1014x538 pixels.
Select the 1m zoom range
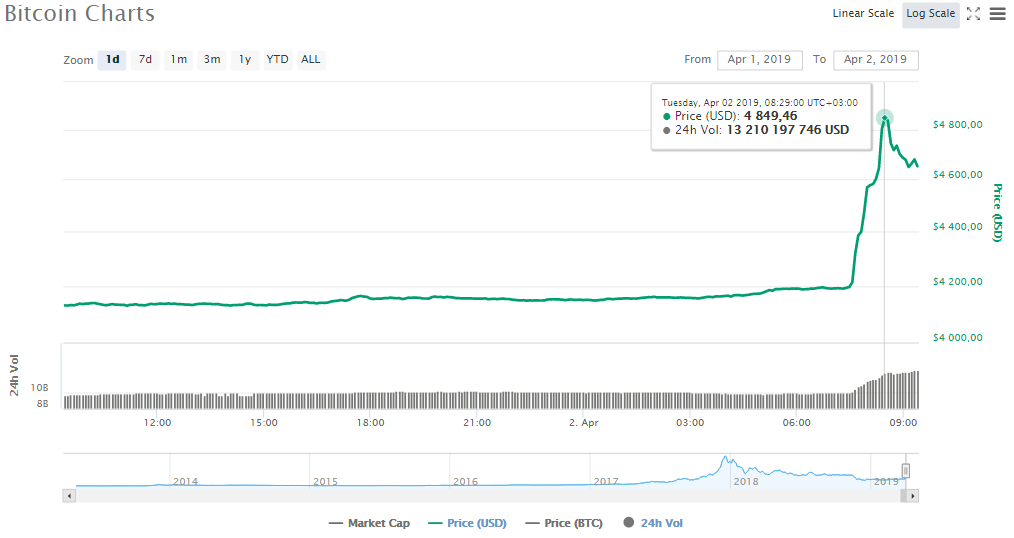178,60
